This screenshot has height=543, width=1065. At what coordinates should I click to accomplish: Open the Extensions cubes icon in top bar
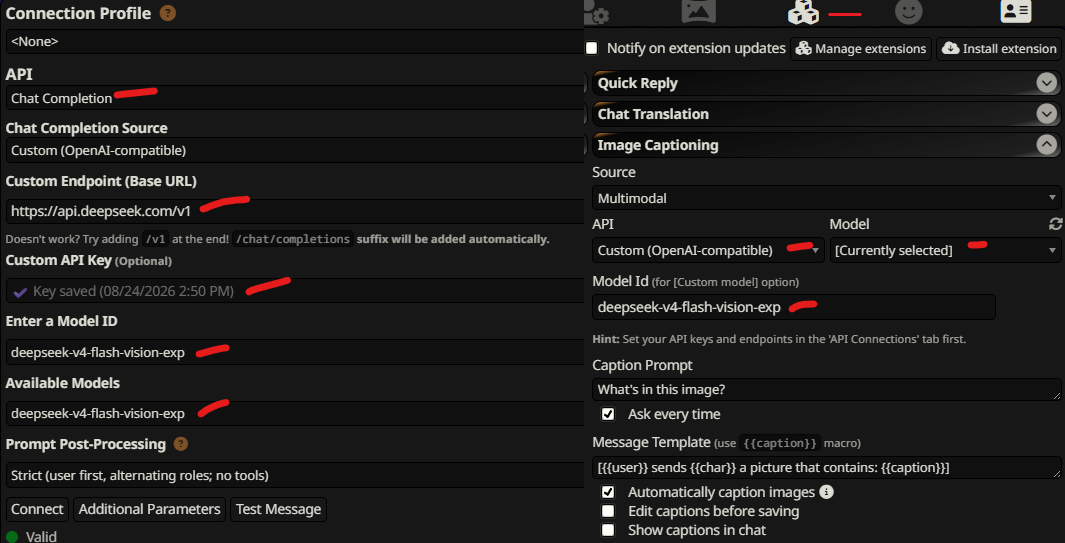coord(803,13)
